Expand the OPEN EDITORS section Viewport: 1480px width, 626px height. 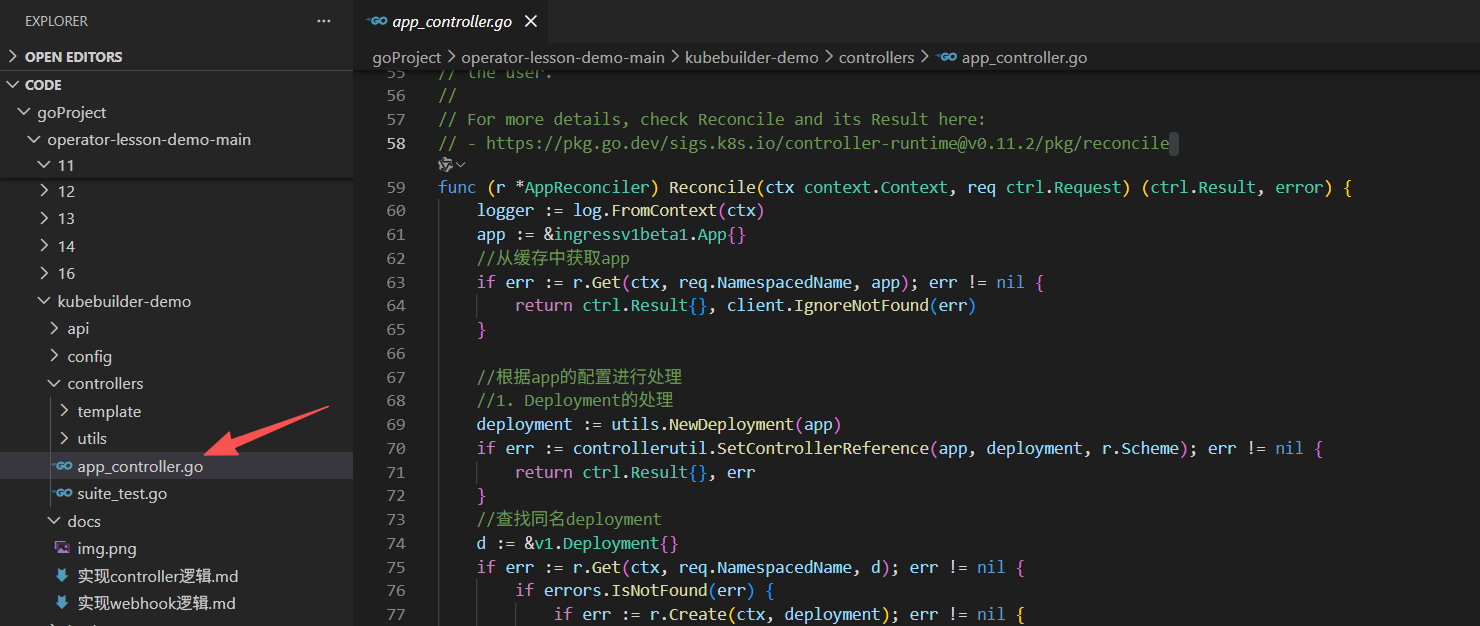[x=13, y=57]
